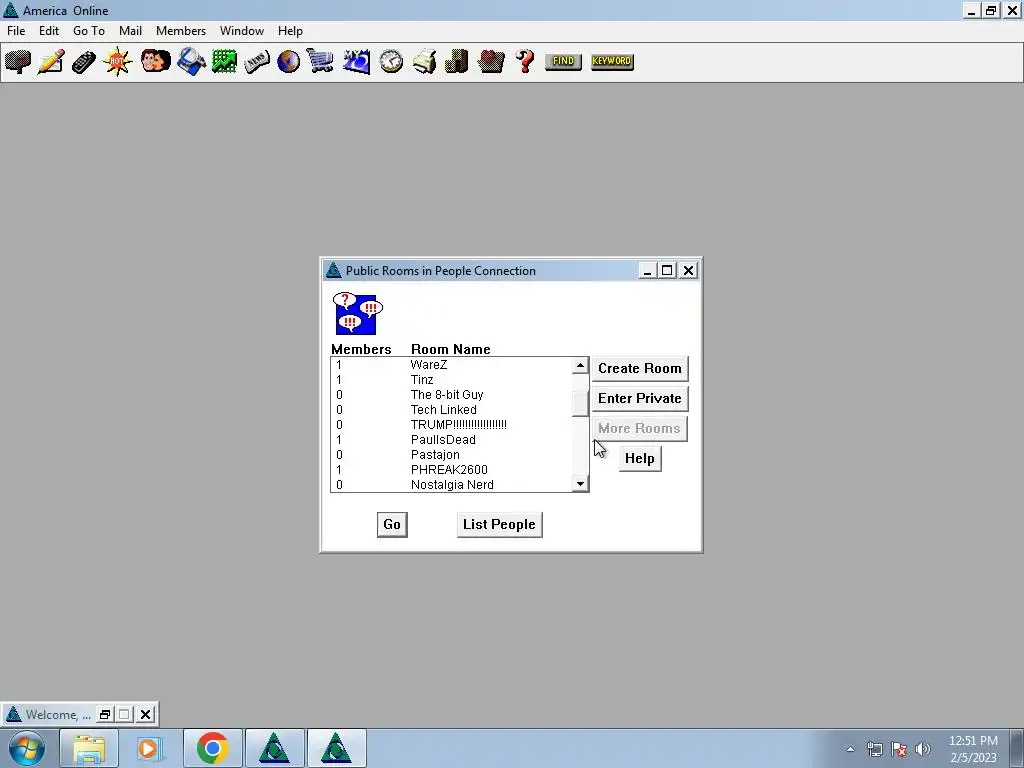Select the Nostalgia Nerd room

click(451, 485)
